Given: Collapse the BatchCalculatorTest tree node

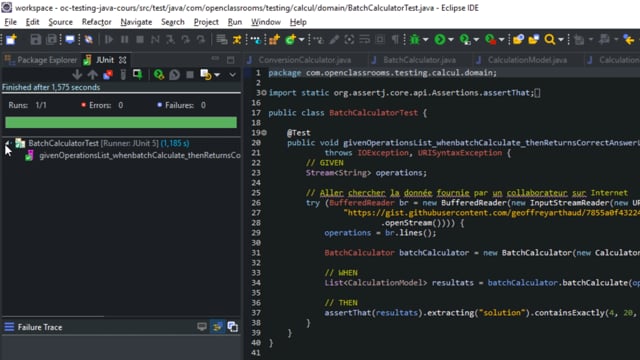Looking at the screenshot, I should (x=7, y=143).
